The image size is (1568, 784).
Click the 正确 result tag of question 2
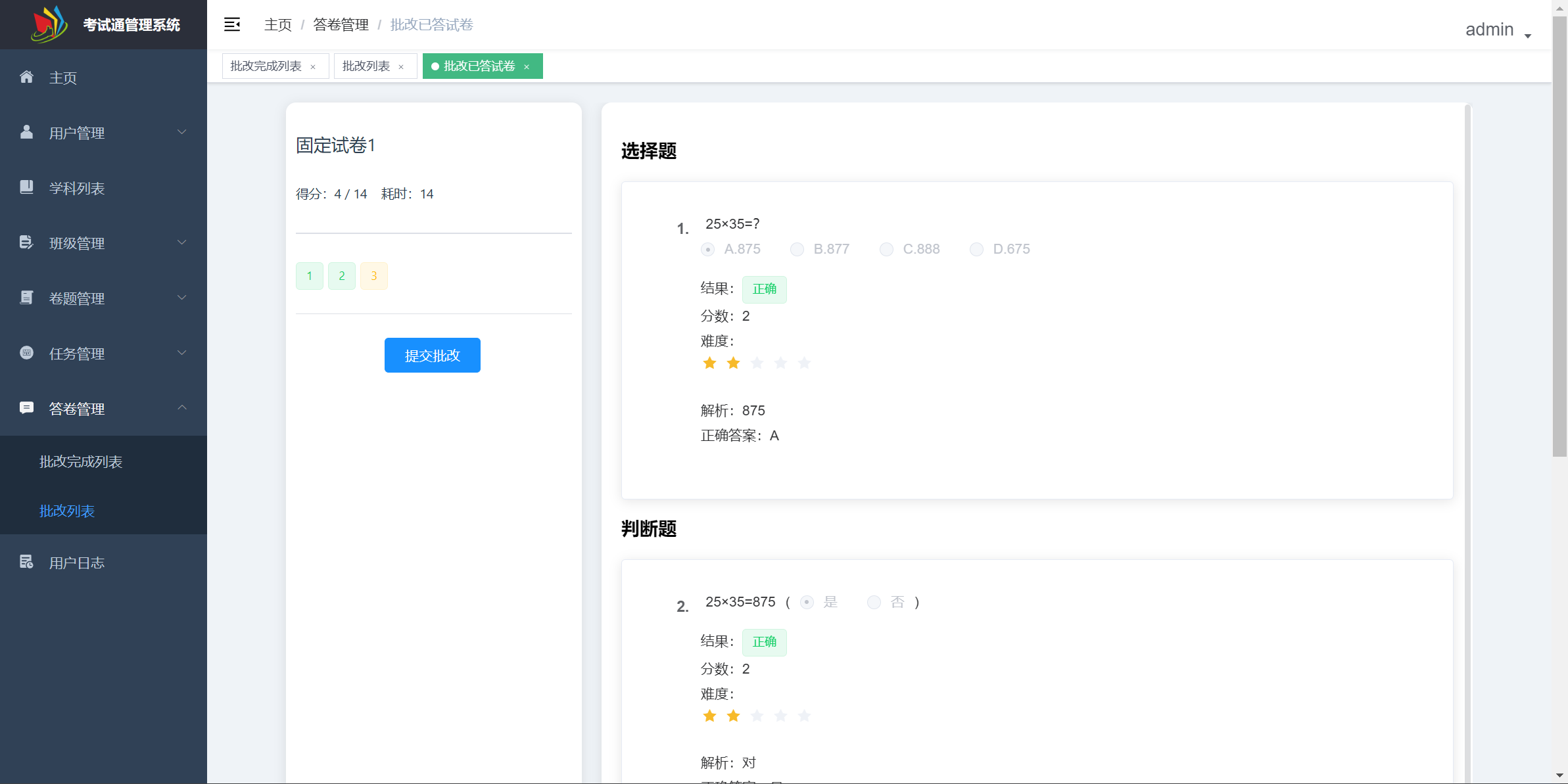tap(764, 642)
